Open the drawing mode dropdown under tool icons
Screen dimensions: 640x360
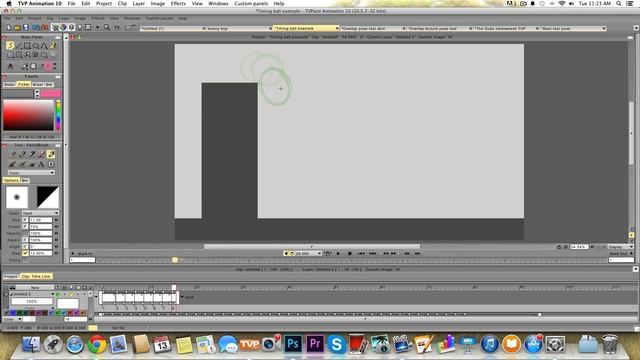tap(31, 173)
